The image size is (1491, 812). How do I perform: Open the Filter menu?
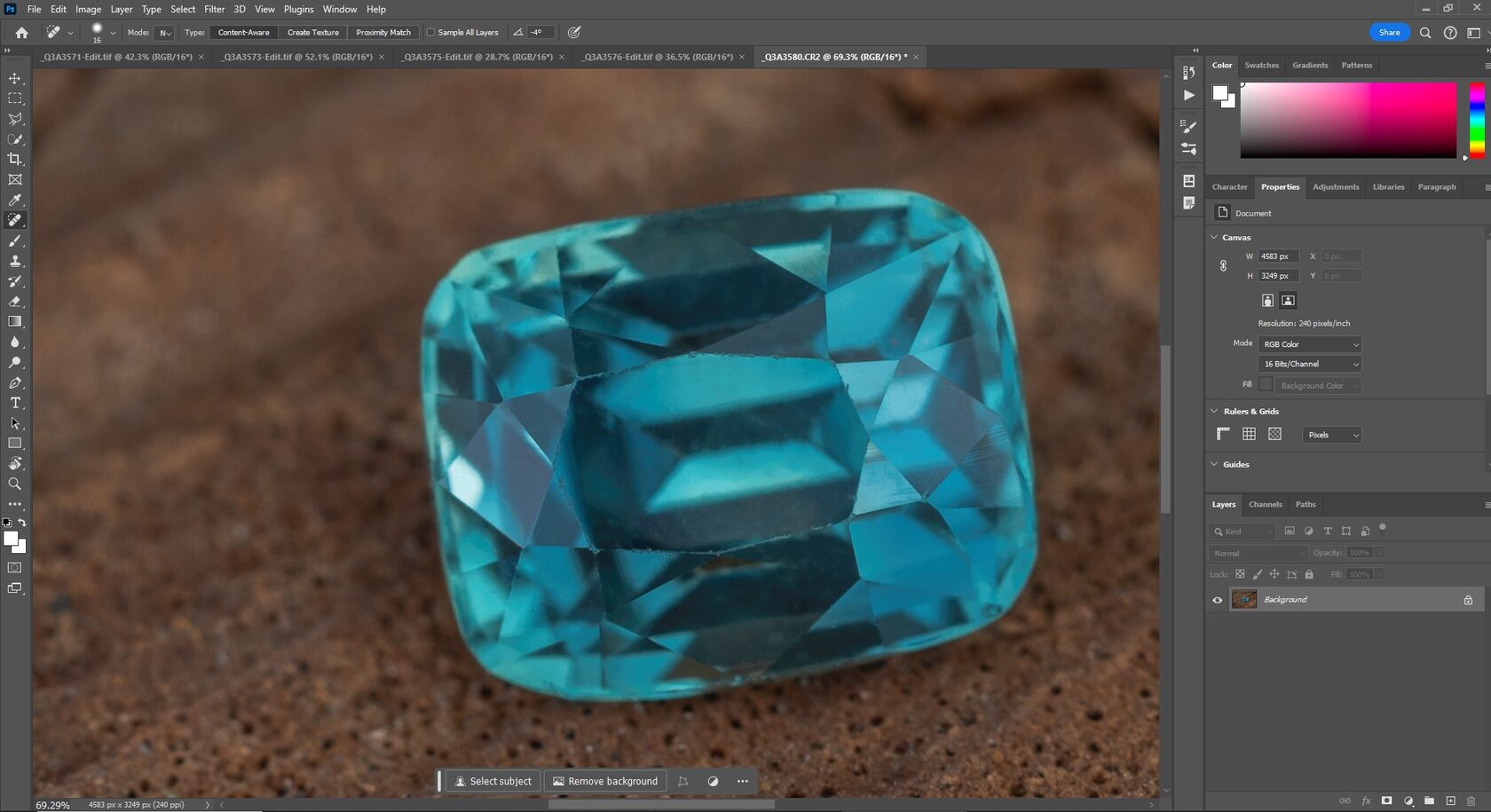(x=214, y=9)
